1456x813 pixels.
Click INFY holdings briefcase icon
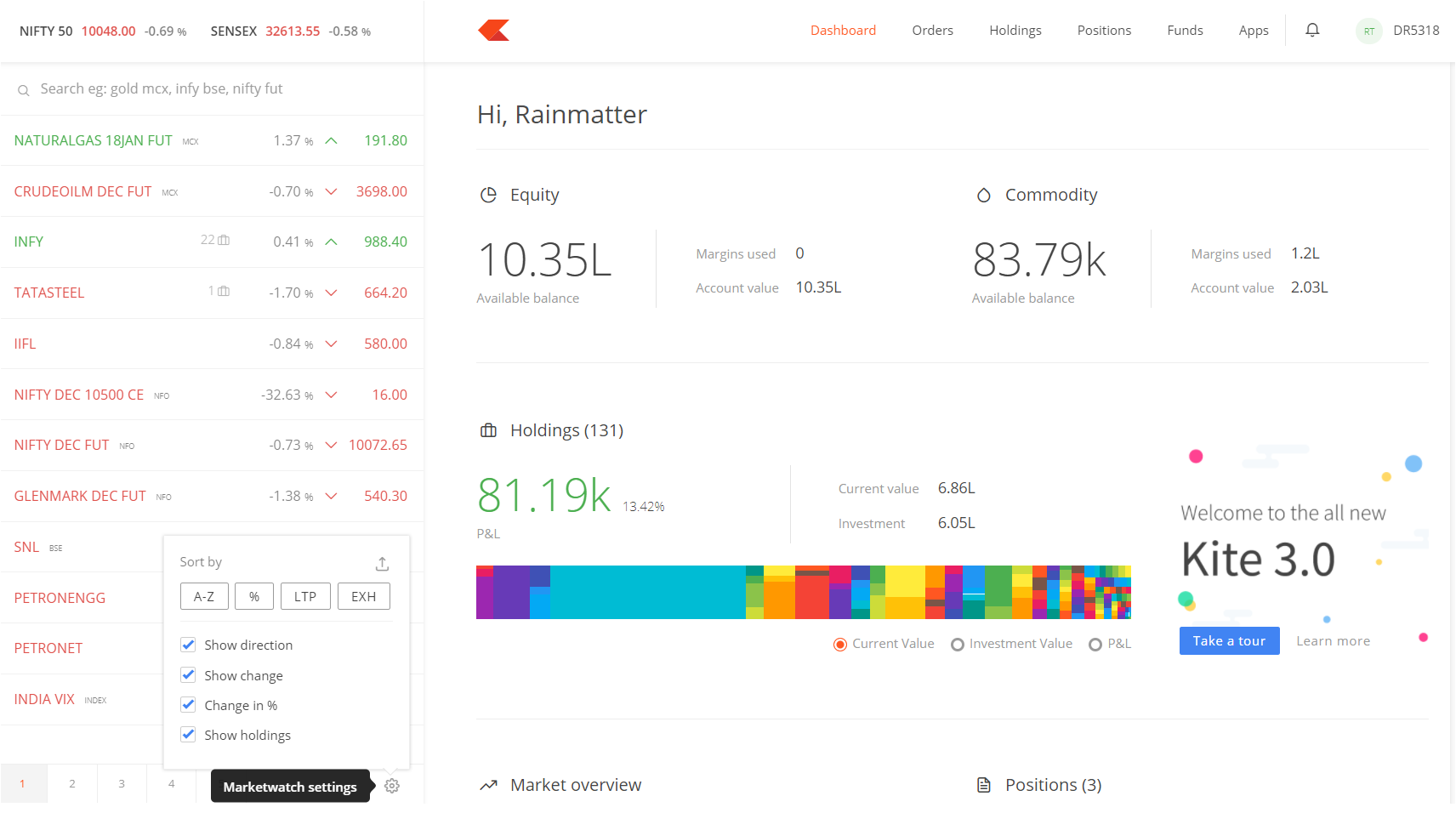(x=224, y=240)
